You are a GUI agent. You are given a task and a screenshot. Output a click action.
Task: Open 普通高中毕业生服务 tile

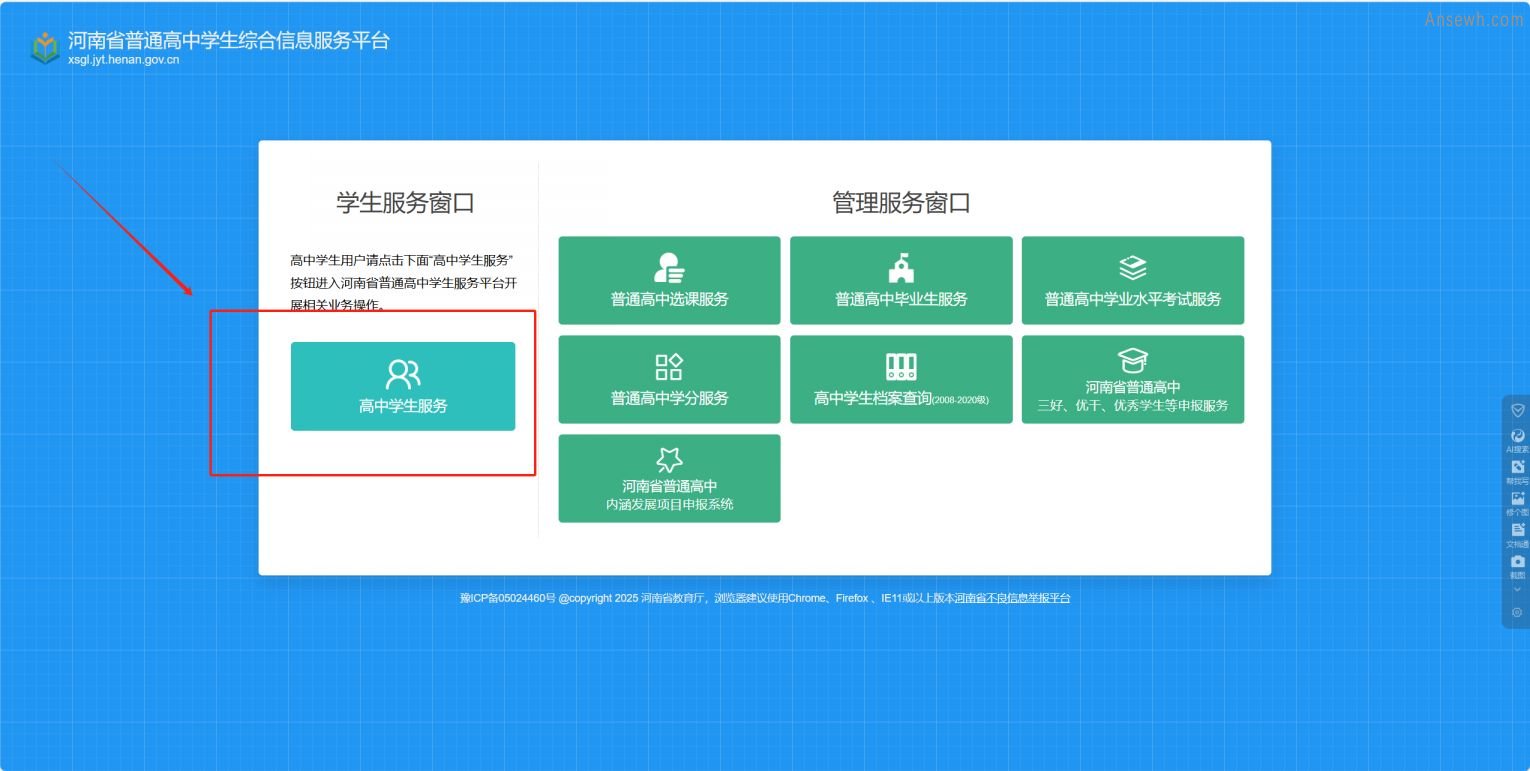tap(901, 281)
